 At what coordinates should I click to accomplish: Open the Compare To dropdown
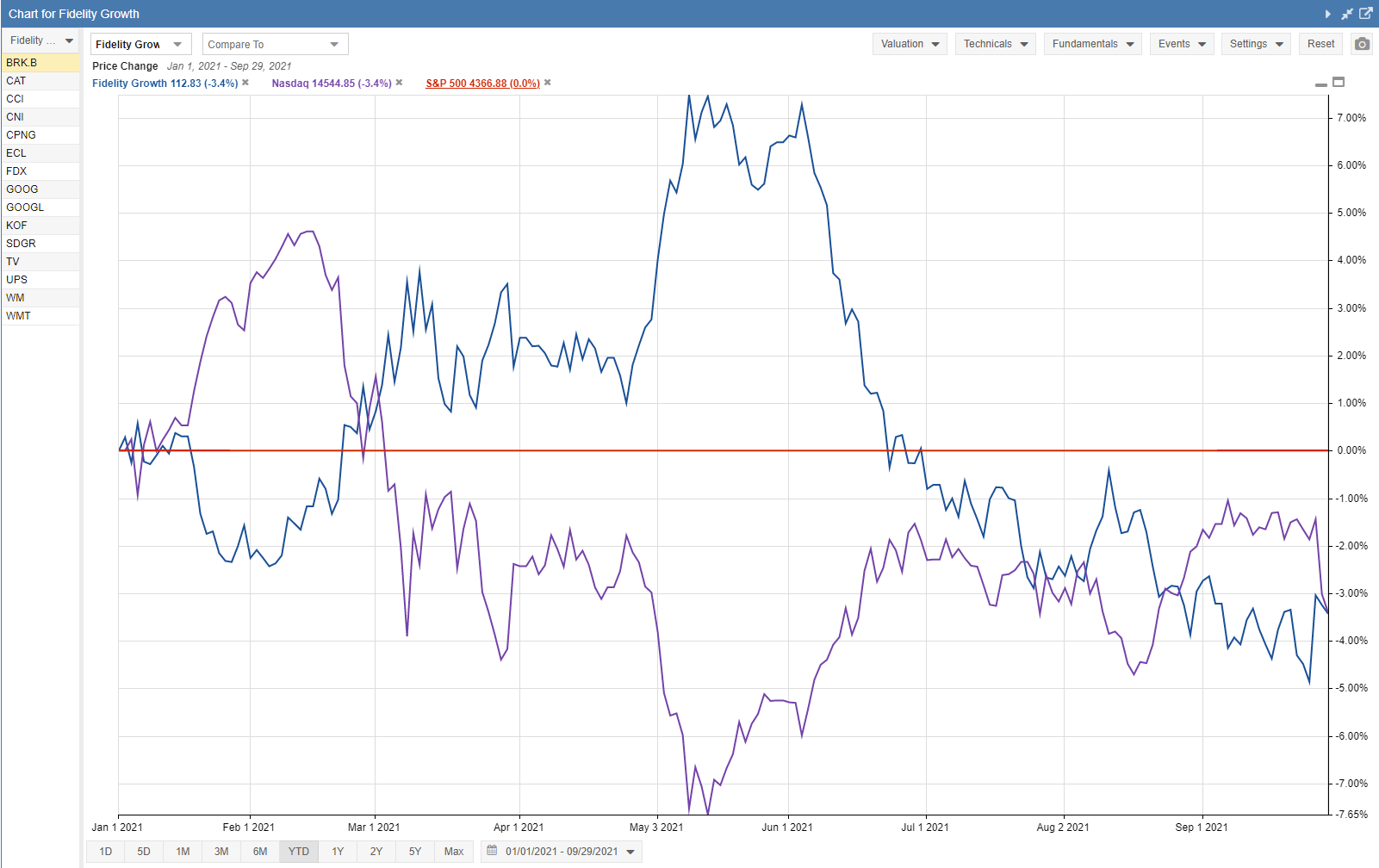pos(275,45)
